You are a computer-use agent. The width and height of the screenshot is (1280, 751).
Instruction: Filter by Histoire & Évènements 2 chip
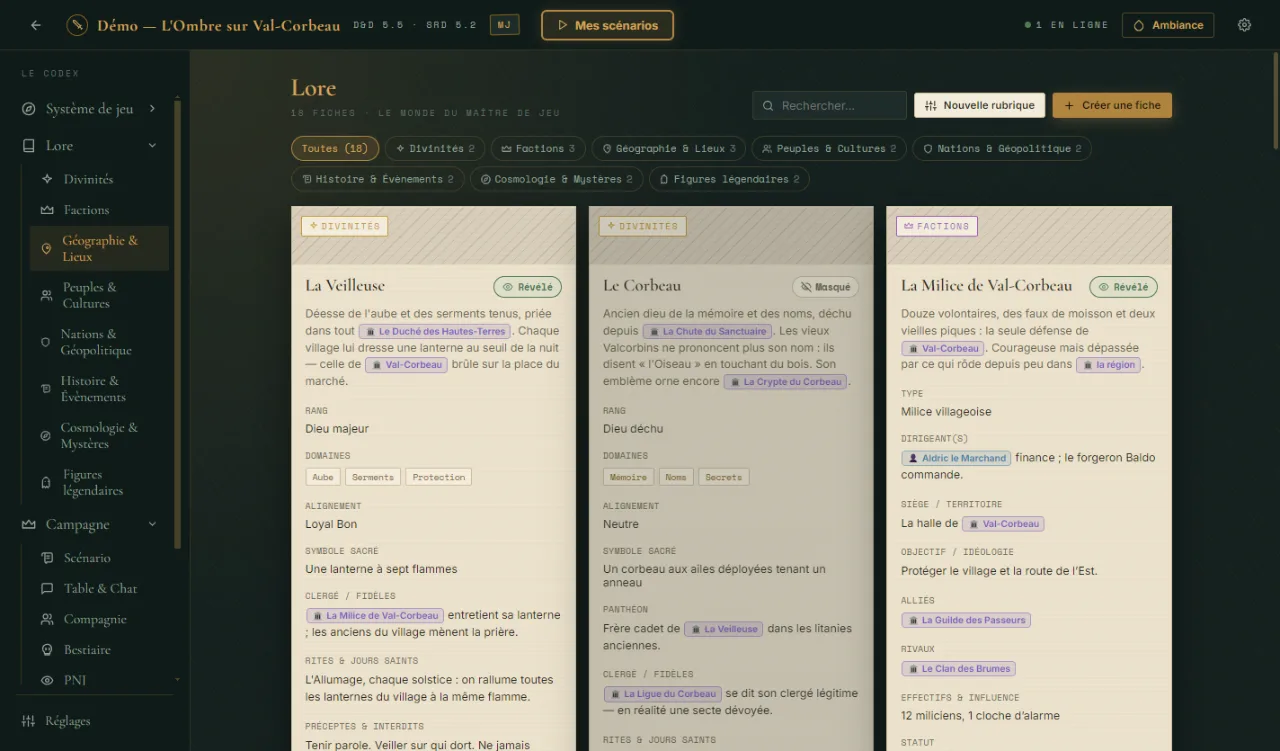377,180
